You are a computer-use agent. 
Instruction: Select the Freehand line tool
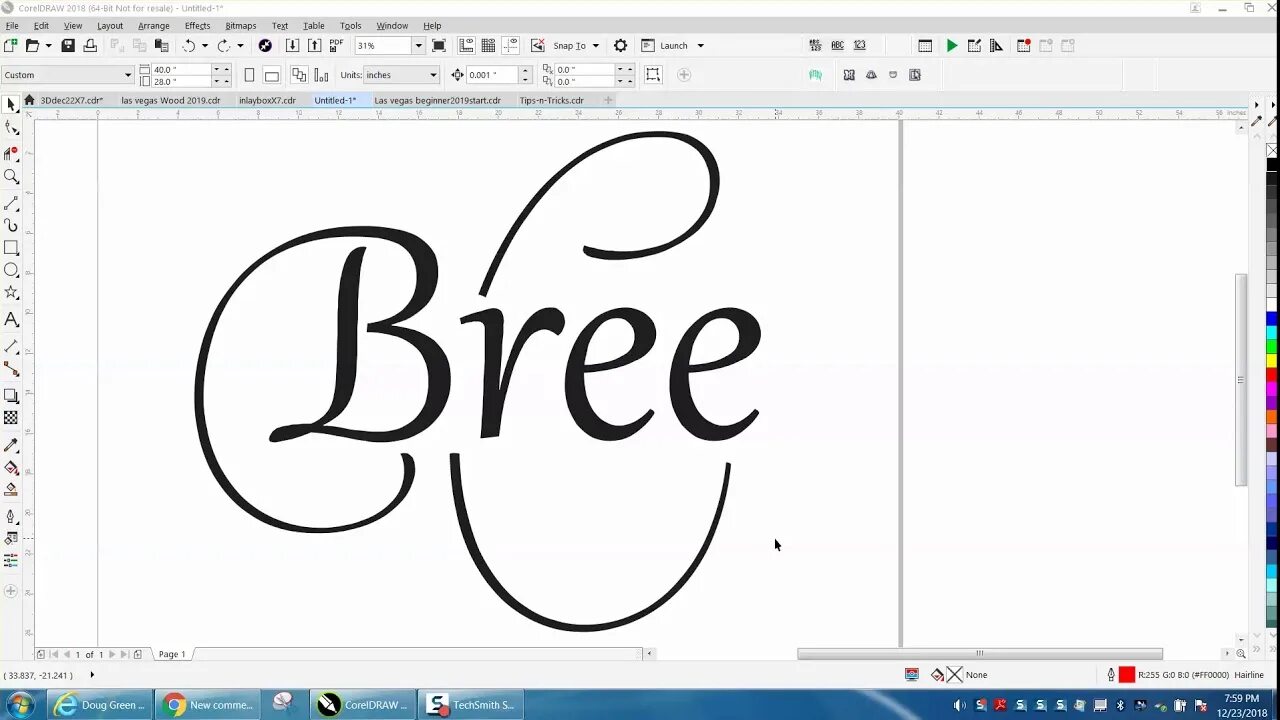point(11,203)
